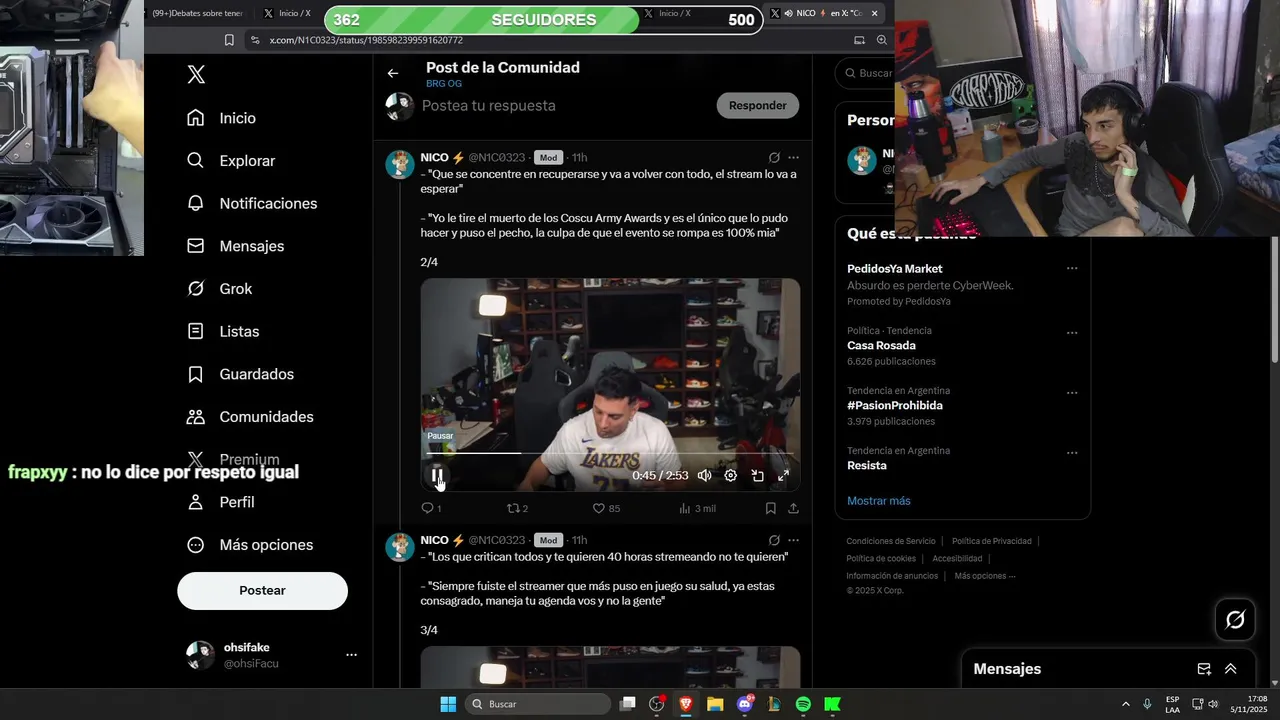Open the Windows Start menu
The width and height of the screenshot is (1280, 720).
448,704
